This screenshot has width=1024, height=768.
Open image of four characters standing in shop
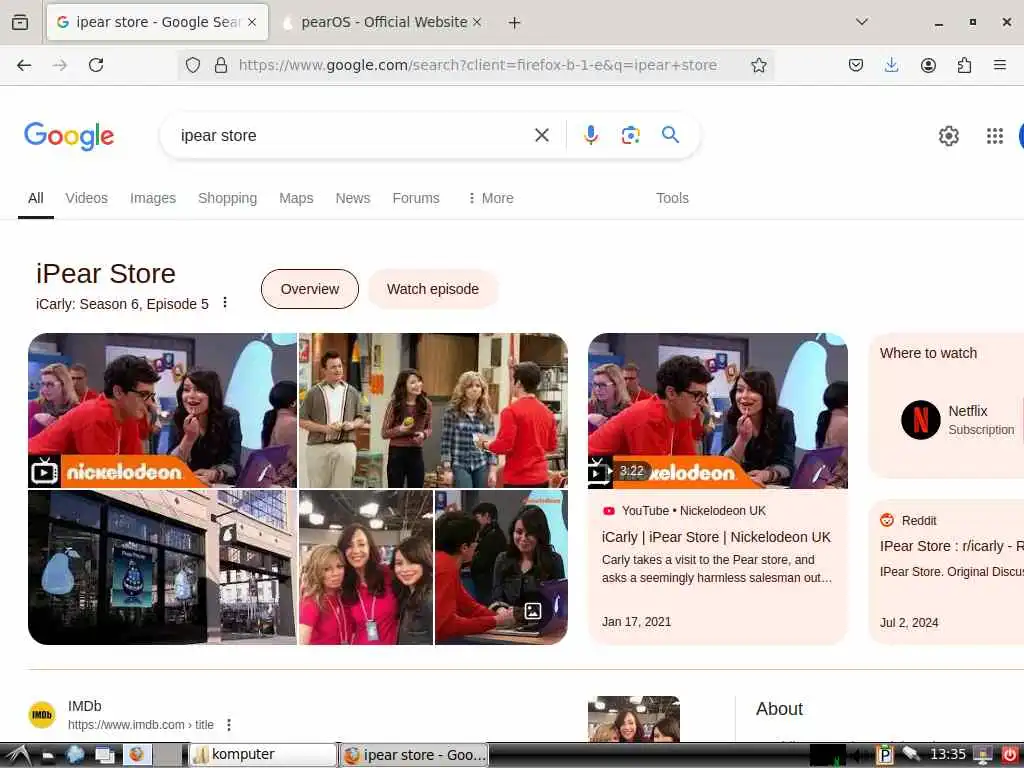point(433,411)
